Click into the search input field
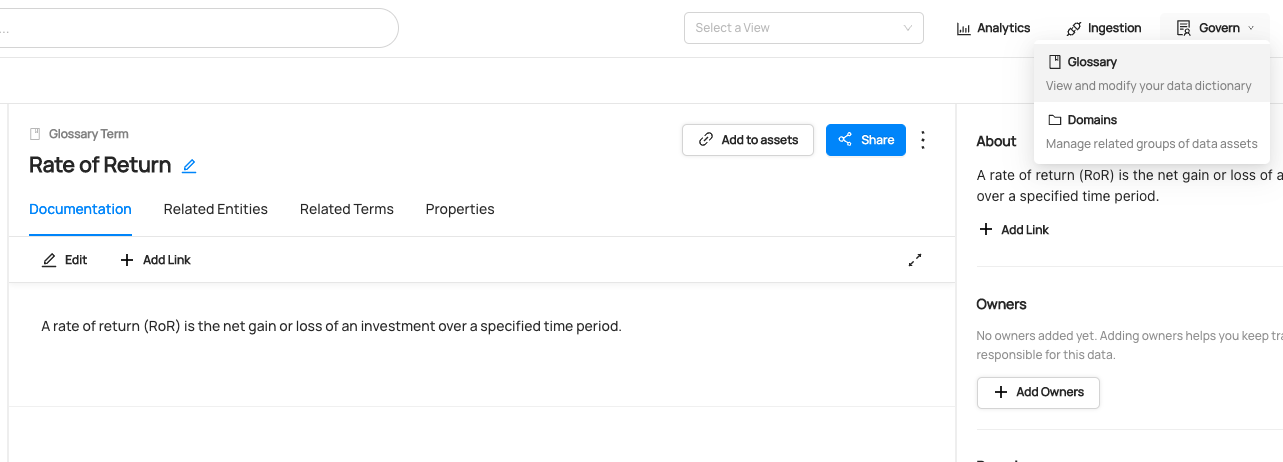Screen dimensions: 1283x462 [200, 28]
